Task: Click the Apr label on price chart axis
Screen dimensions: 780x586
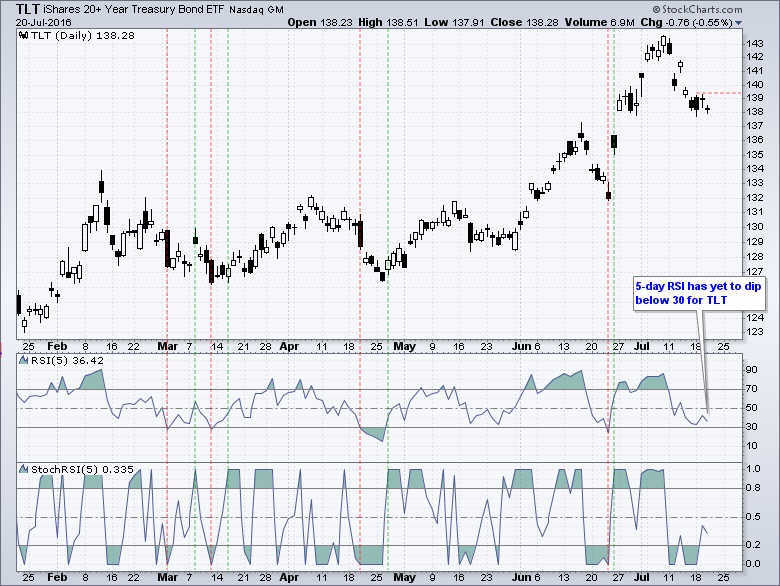Action: 289,346
